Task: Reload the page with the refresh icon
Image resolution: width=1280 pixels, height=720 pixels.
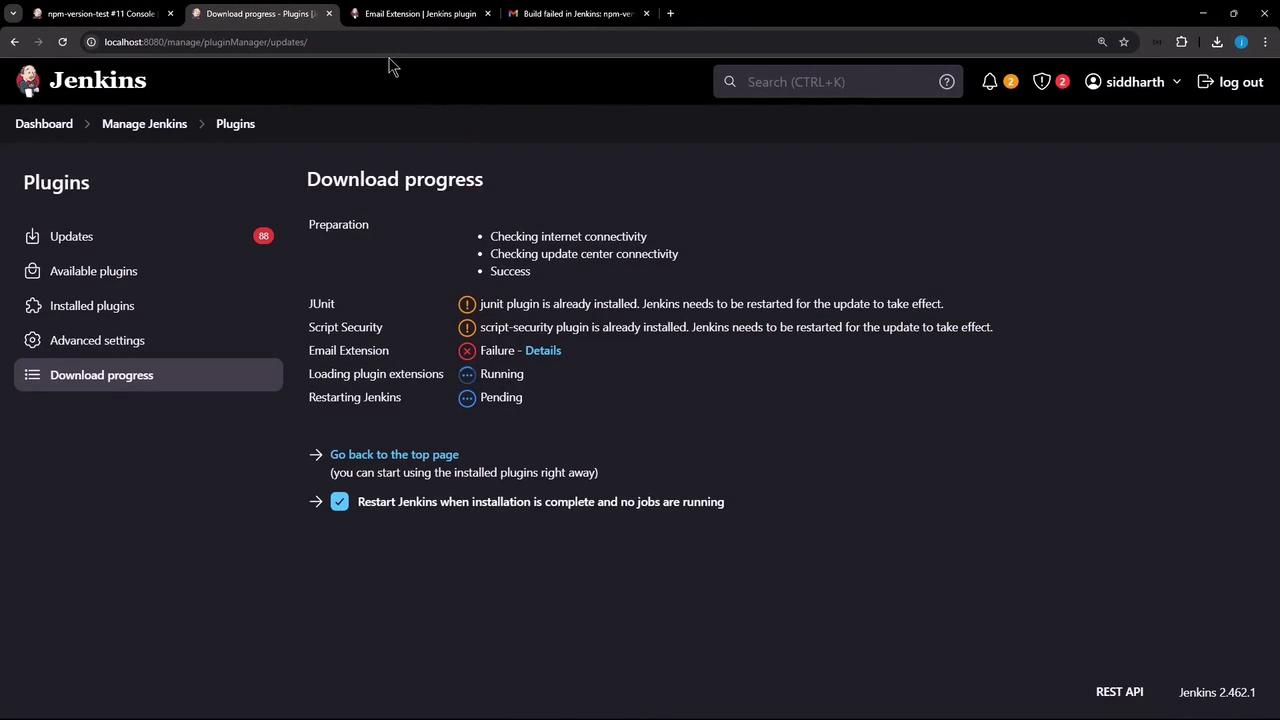Action: pyautogui.click(x=62, y=42)
